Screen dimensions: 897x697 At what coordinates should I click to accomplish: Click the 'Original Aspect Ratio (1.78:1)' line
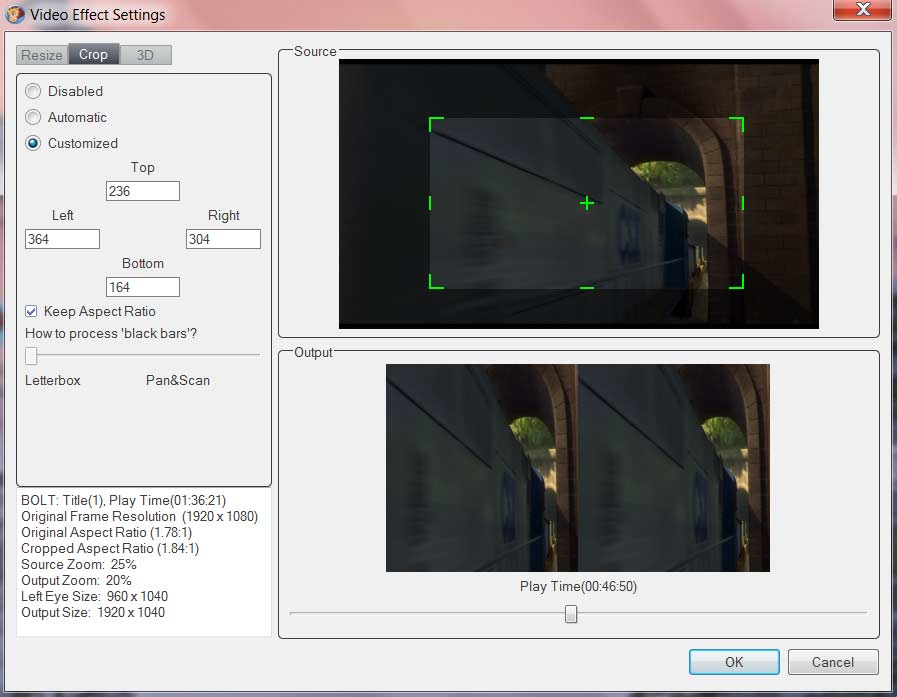106,533
